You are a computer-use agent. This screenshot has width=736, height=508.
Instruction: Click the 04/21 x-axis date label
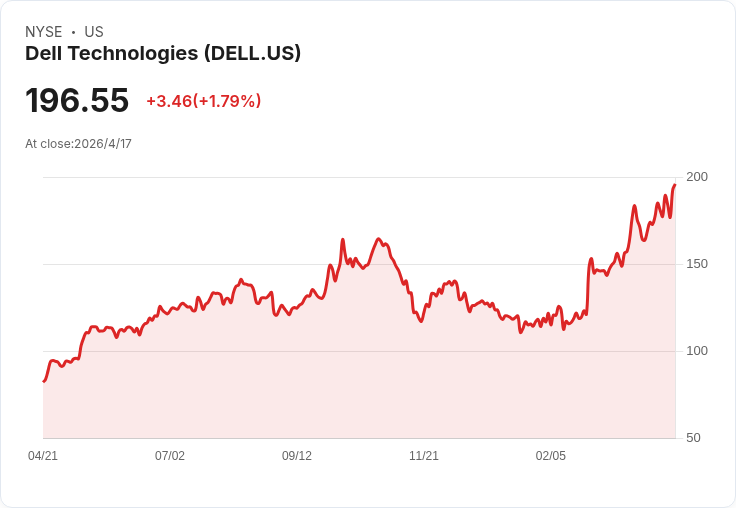[43, 456]
